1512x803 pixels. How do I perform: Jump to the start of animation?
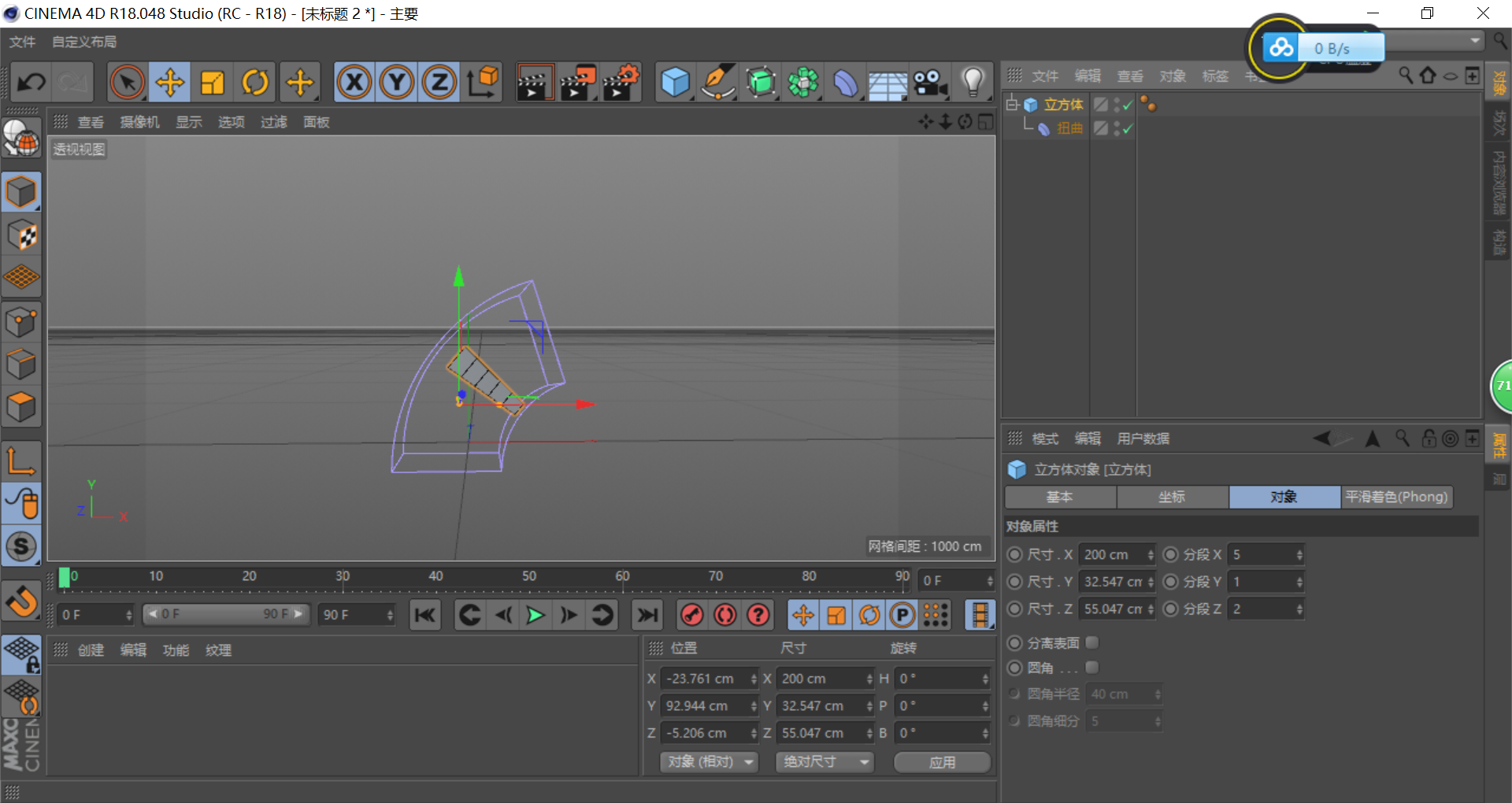point(424,615)
